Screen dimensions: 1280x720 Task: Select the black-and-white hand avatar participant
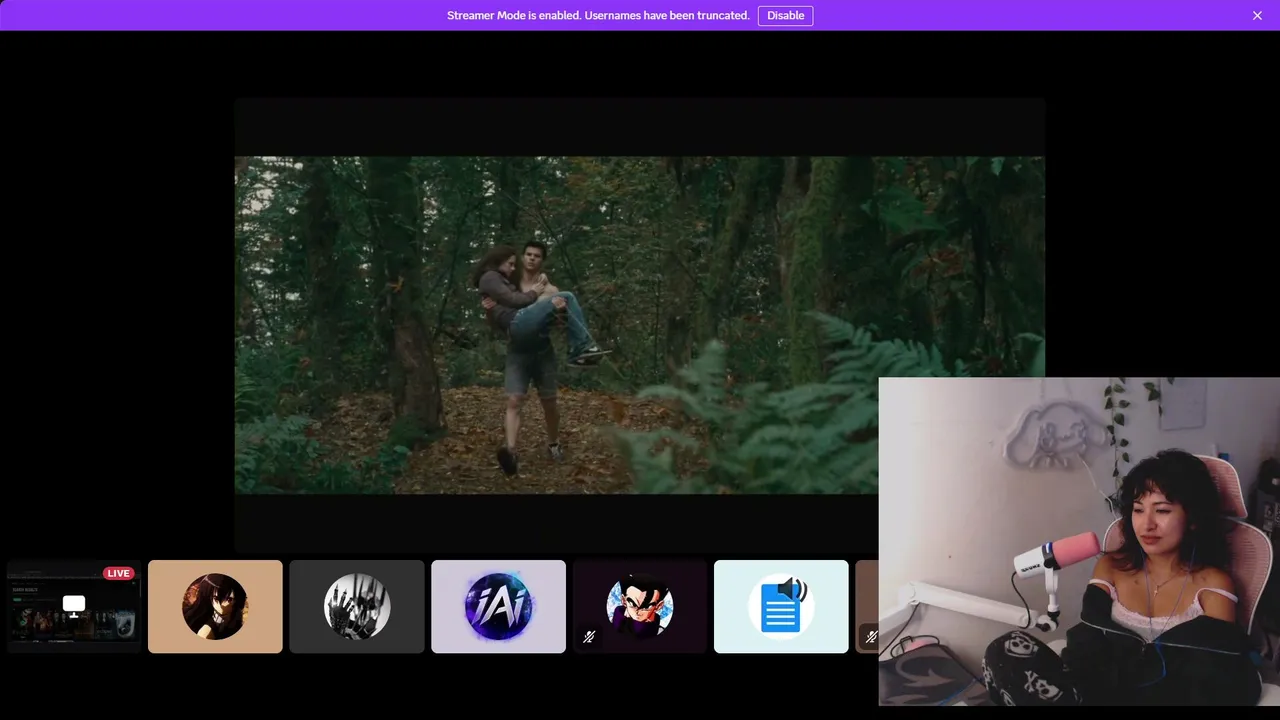click(x=357, y=606)
